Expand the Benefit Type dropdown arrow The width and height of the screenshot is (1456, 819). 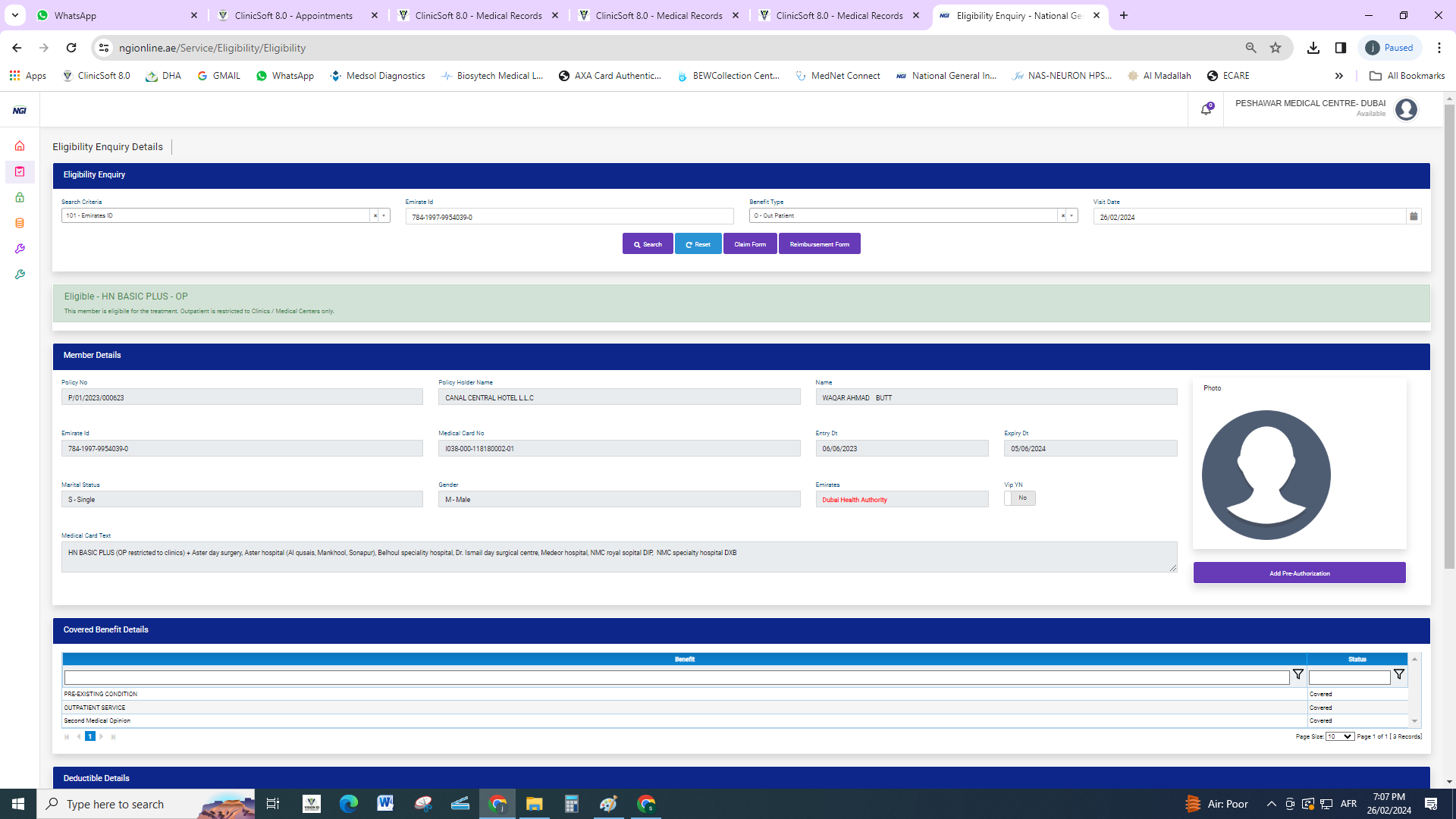click(1072, 216)
